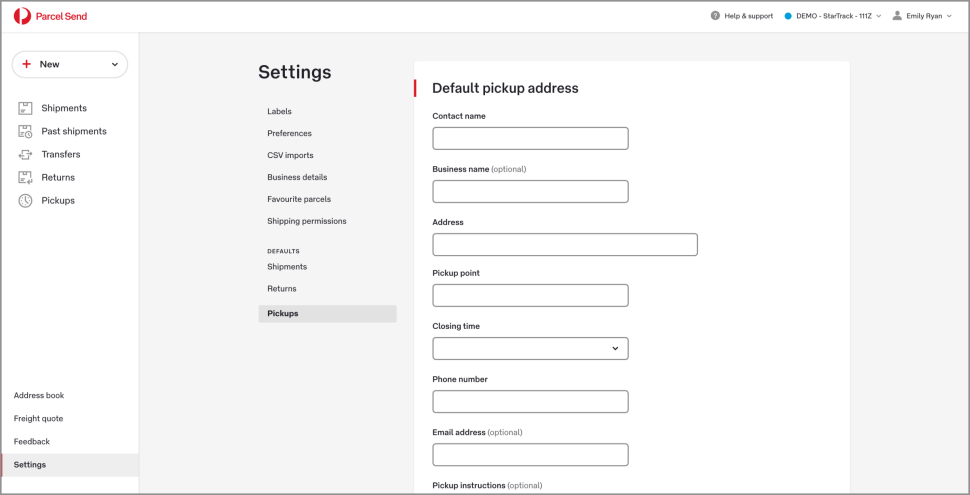Select Favourite parcels in settings menu
Image resolution: width=970 pixels, height=495 pixels.
(x=299, y=199)
